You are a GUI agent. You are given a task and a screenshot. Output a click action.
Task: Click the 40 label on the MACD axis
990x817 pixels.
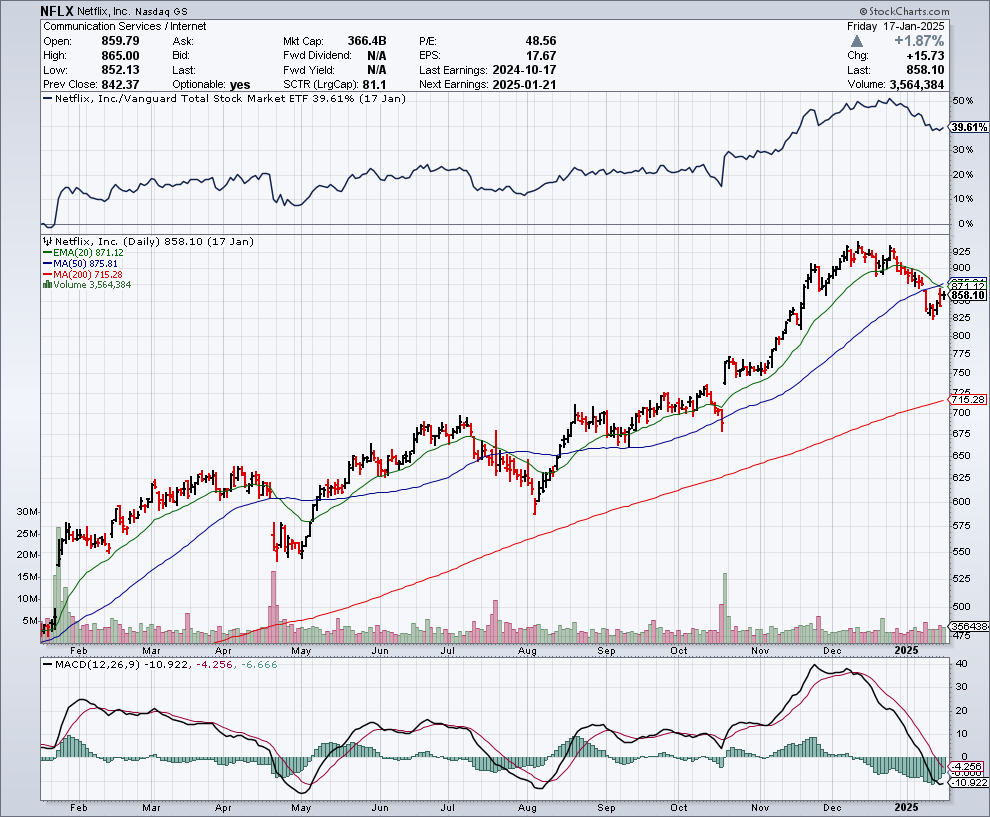click(x=962, y=664)
